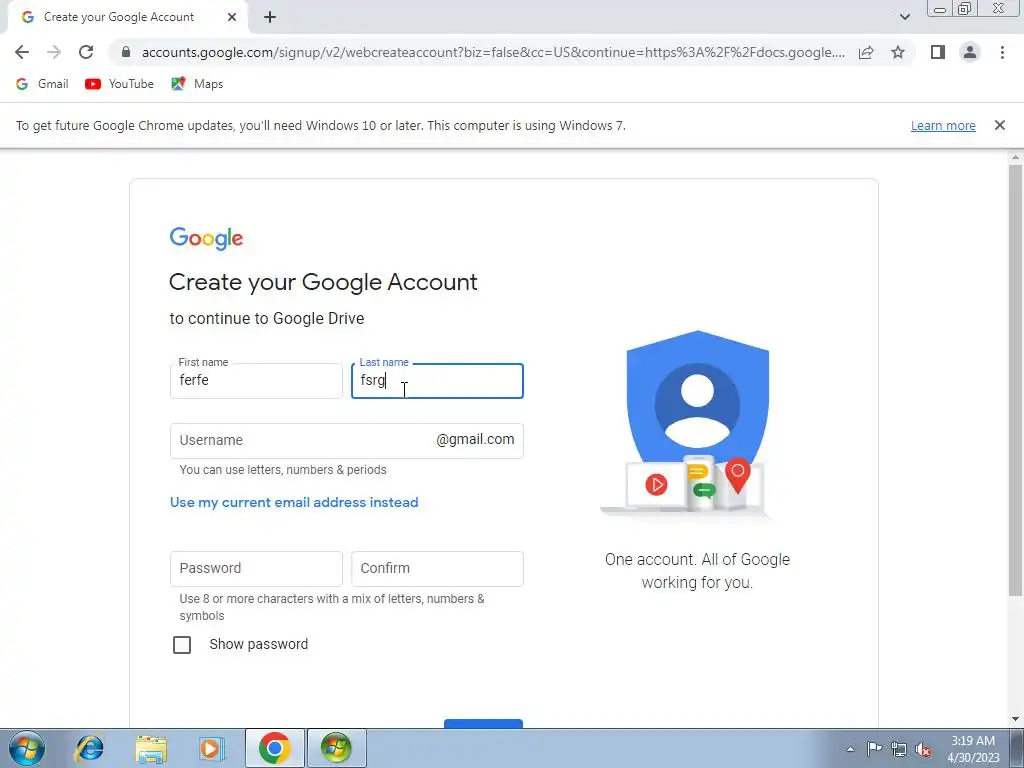Screen dimensions: 1024x768
Task: Open Windows Media Player from the taskbar
Action: coord(212,748)
